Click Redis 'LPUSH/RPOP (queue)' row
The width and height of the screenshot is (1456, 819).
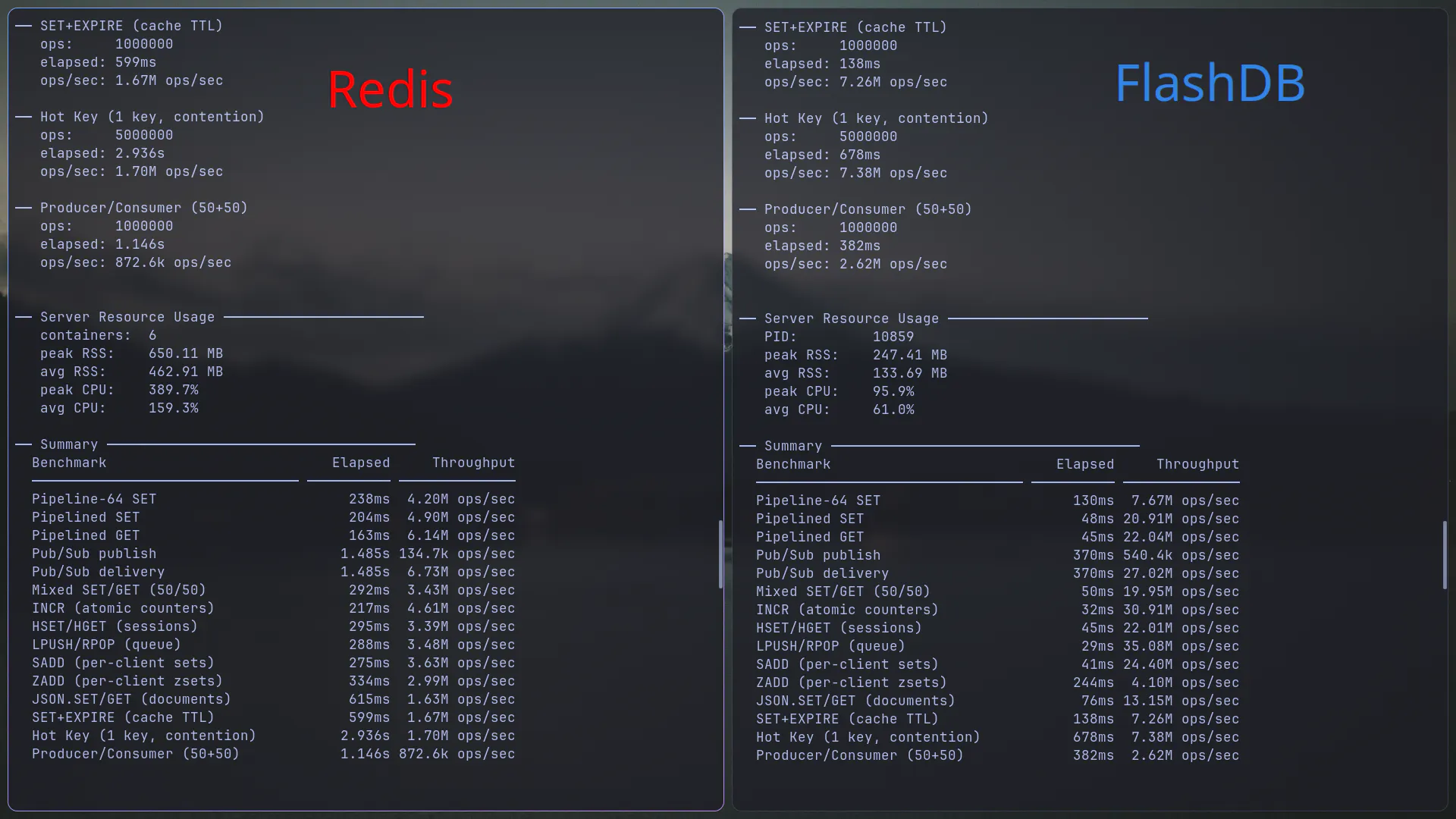coord(273,645)
